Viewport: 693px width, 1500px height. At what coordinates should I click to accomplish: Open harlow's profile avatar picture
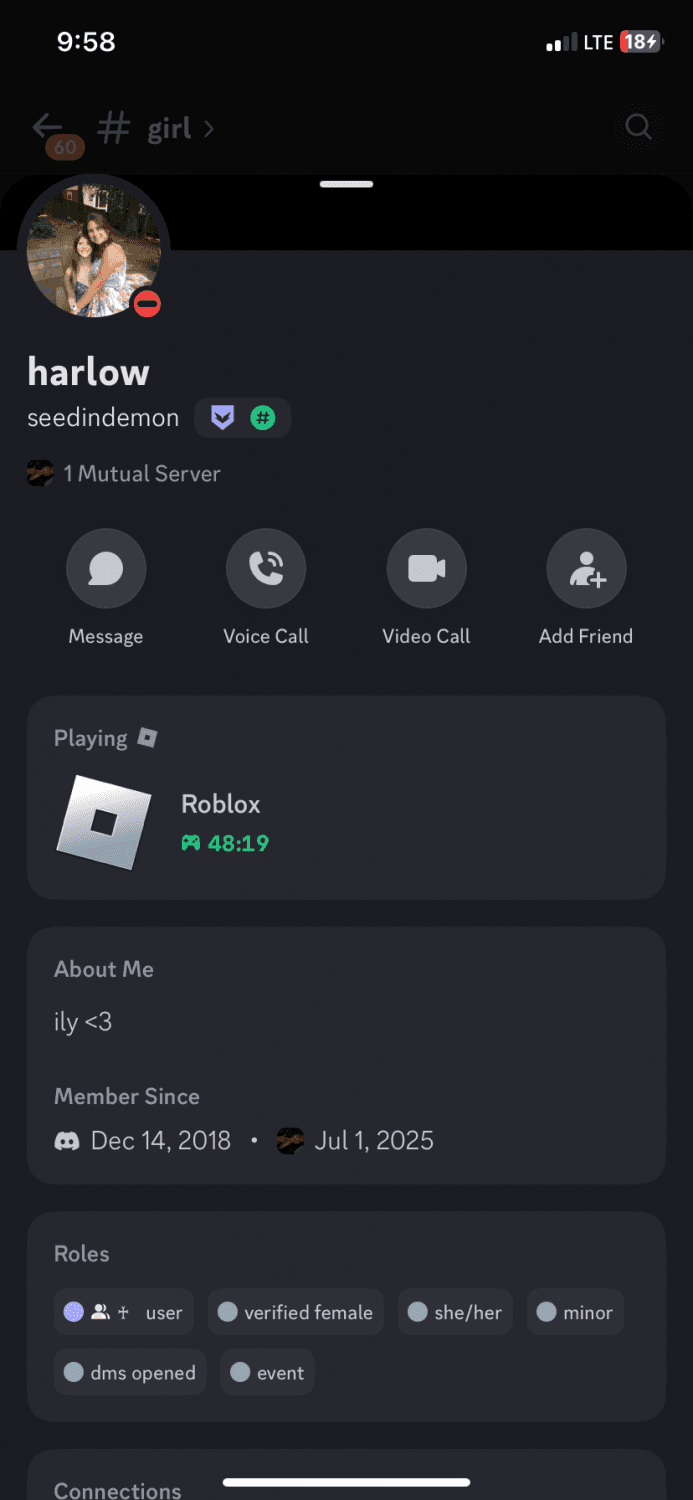(x=92, y=250)
